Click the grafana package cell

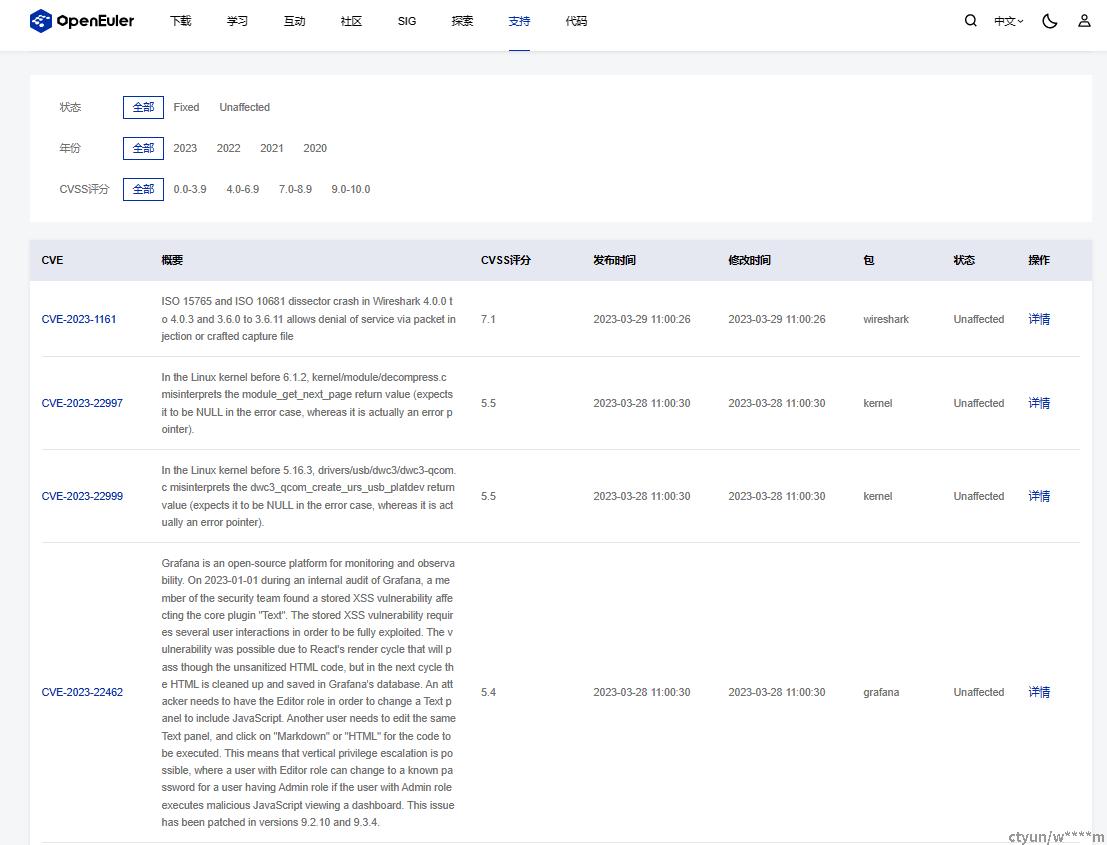(x=881, y=693)
